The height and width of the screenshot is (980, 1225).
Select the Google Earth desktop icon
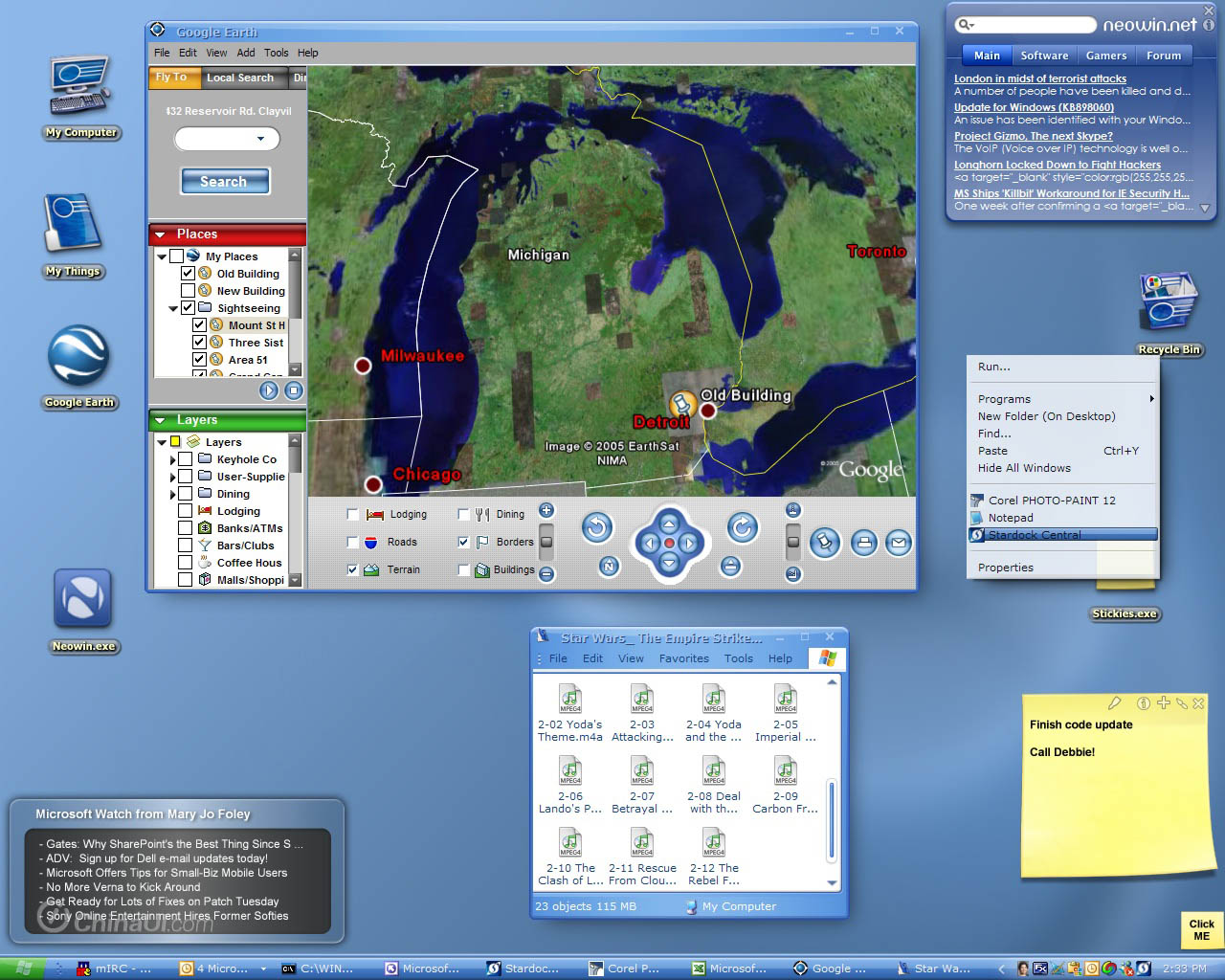point(78,368)
